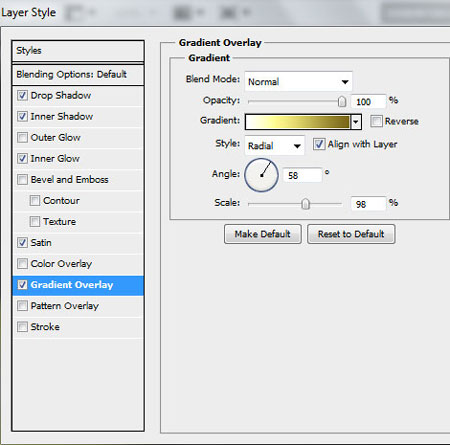Click the Opacity slider handle
Viewport: 450px width, 445px height.
342,102
